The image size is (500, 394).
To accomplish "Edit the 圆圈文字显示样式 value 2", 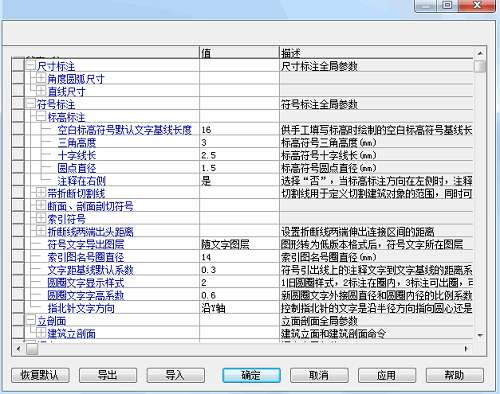I will pos(239,283).
